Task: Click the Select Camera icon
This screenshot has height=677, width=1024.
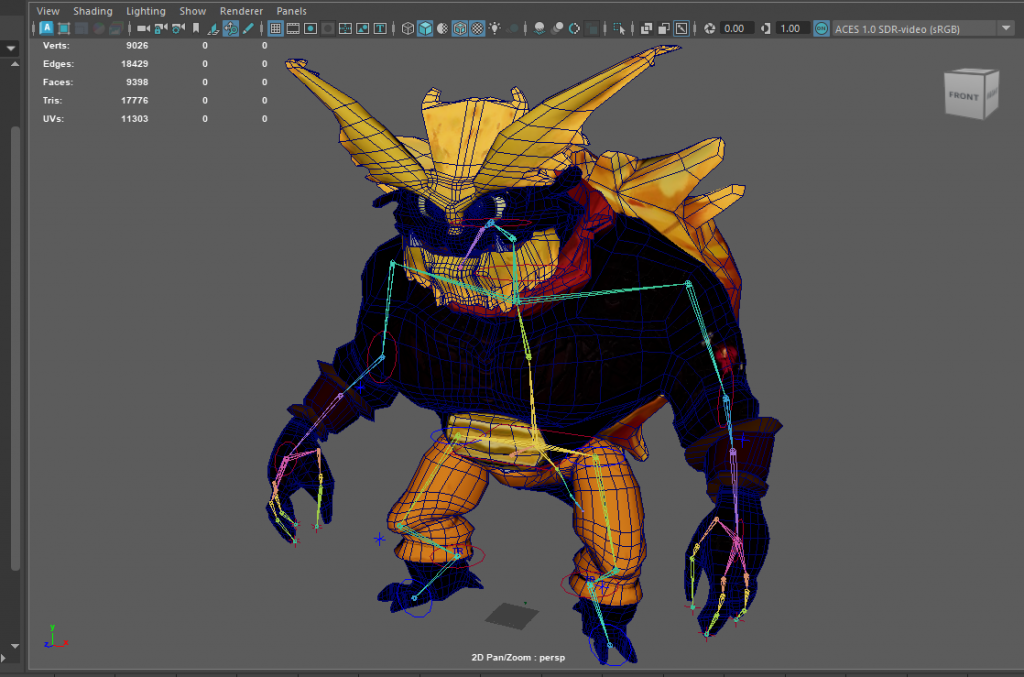Action: click(x=143, y=28)
